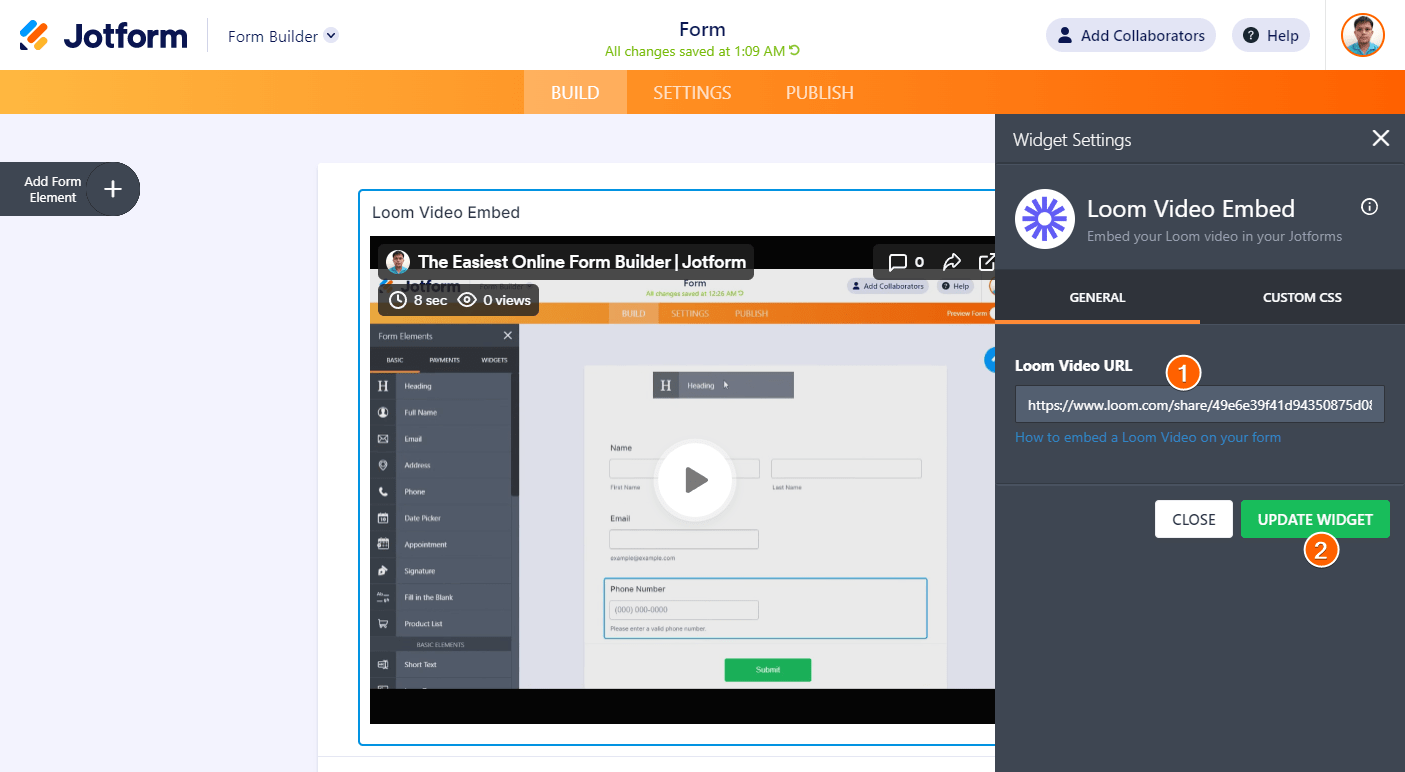
Task: Click the UPDATE WIDGET button
Action: [x=1315, y=519]
